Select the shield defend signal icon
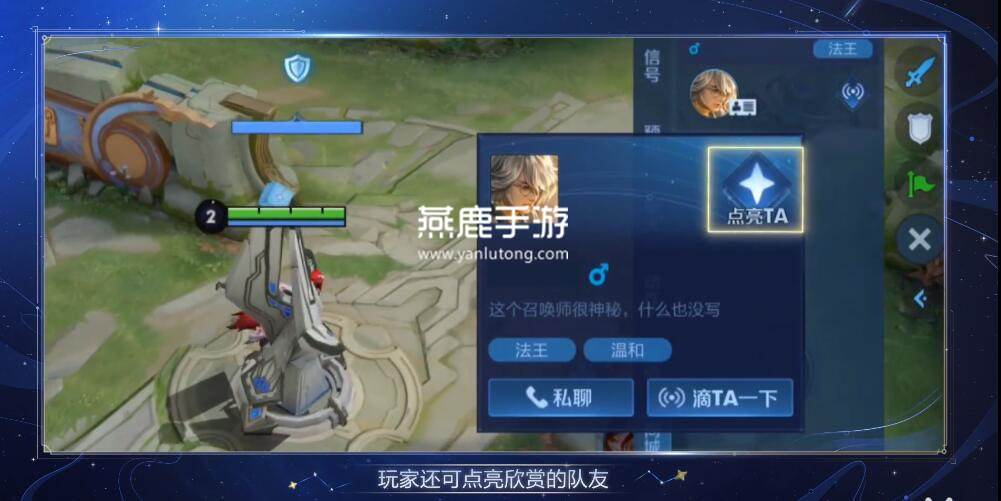 pyautogui.click(x=919, y=128)
